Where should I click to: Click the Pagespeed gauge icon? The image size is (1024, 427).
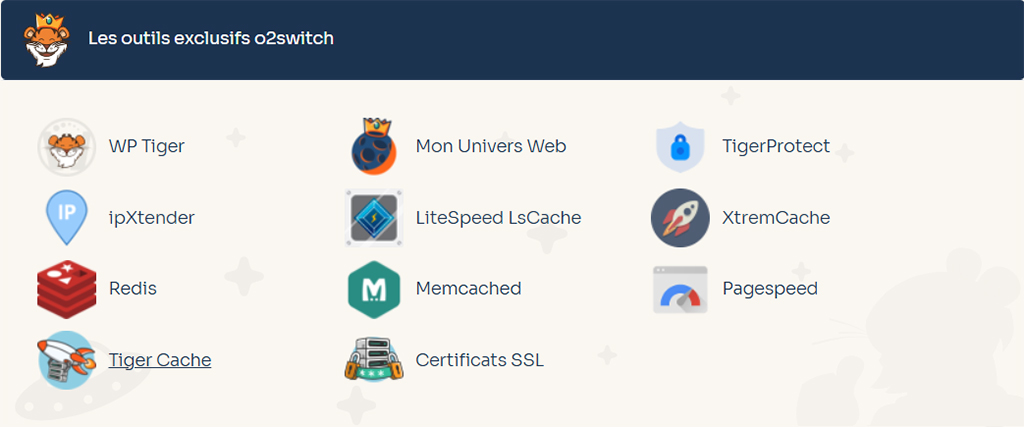point(680,289)
